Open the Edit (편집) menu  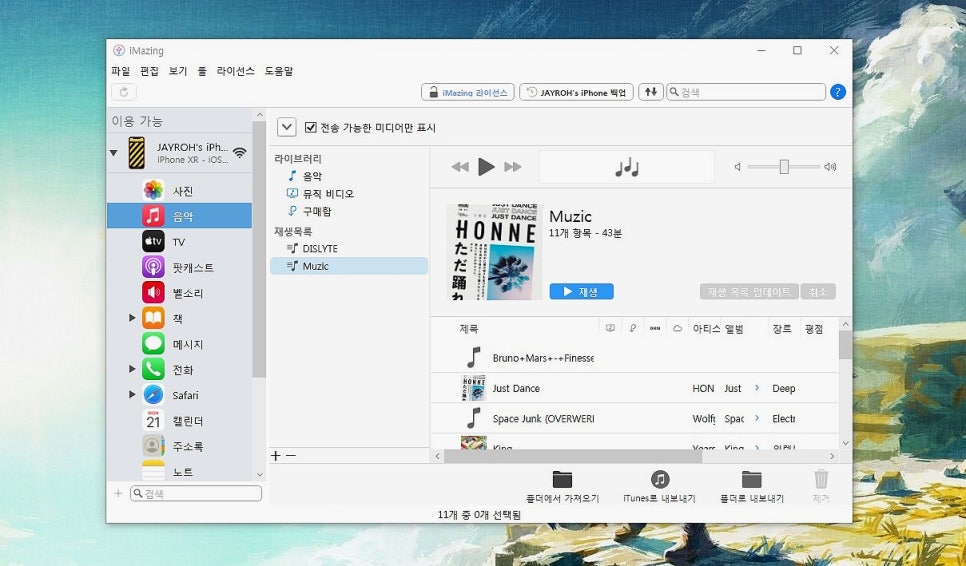[149, 71]
